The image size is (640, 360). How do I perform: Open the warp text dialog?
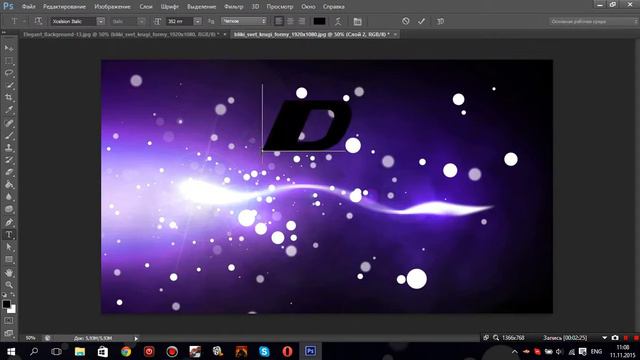coord(338,21)
